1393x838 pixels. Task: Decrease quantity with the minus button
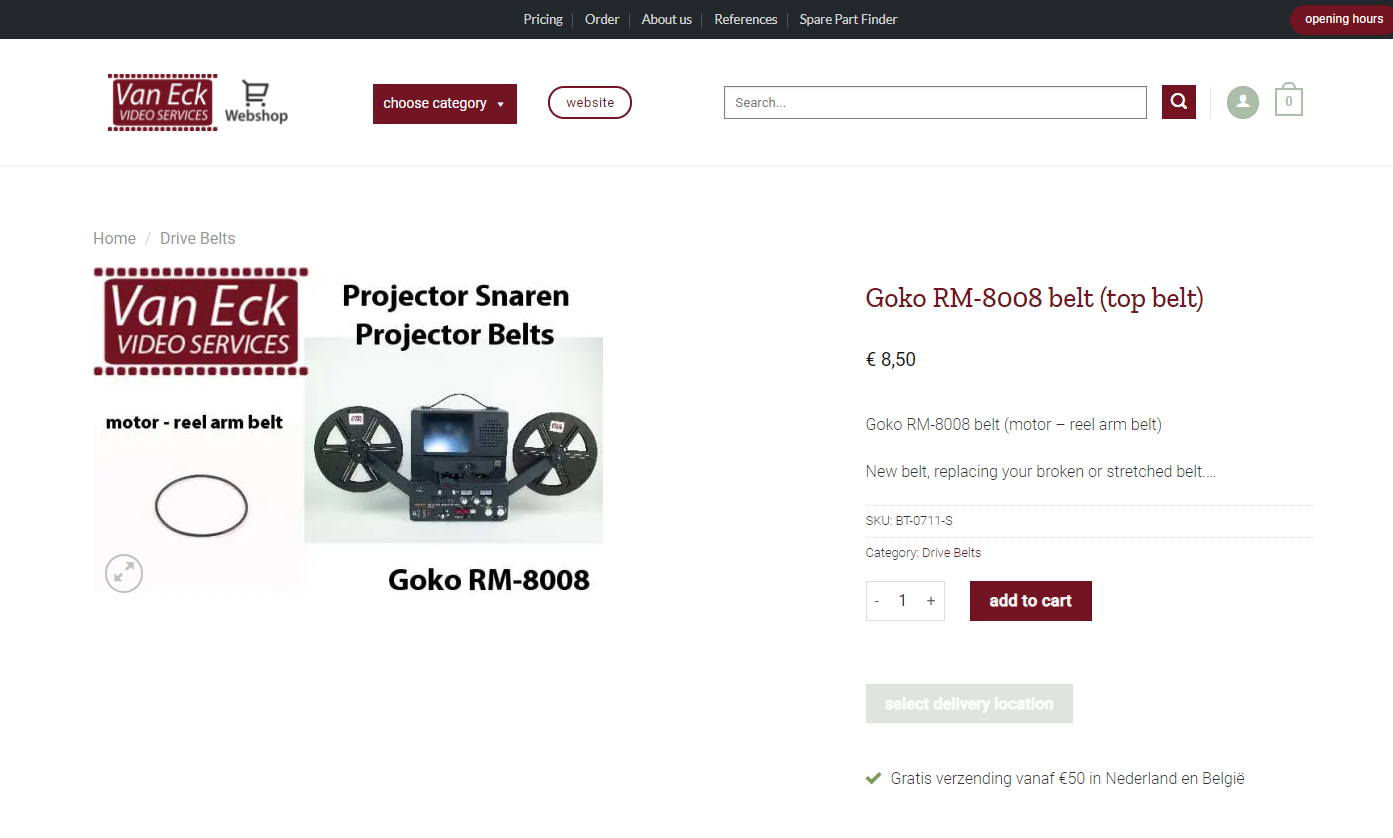[x=877, y=601]
